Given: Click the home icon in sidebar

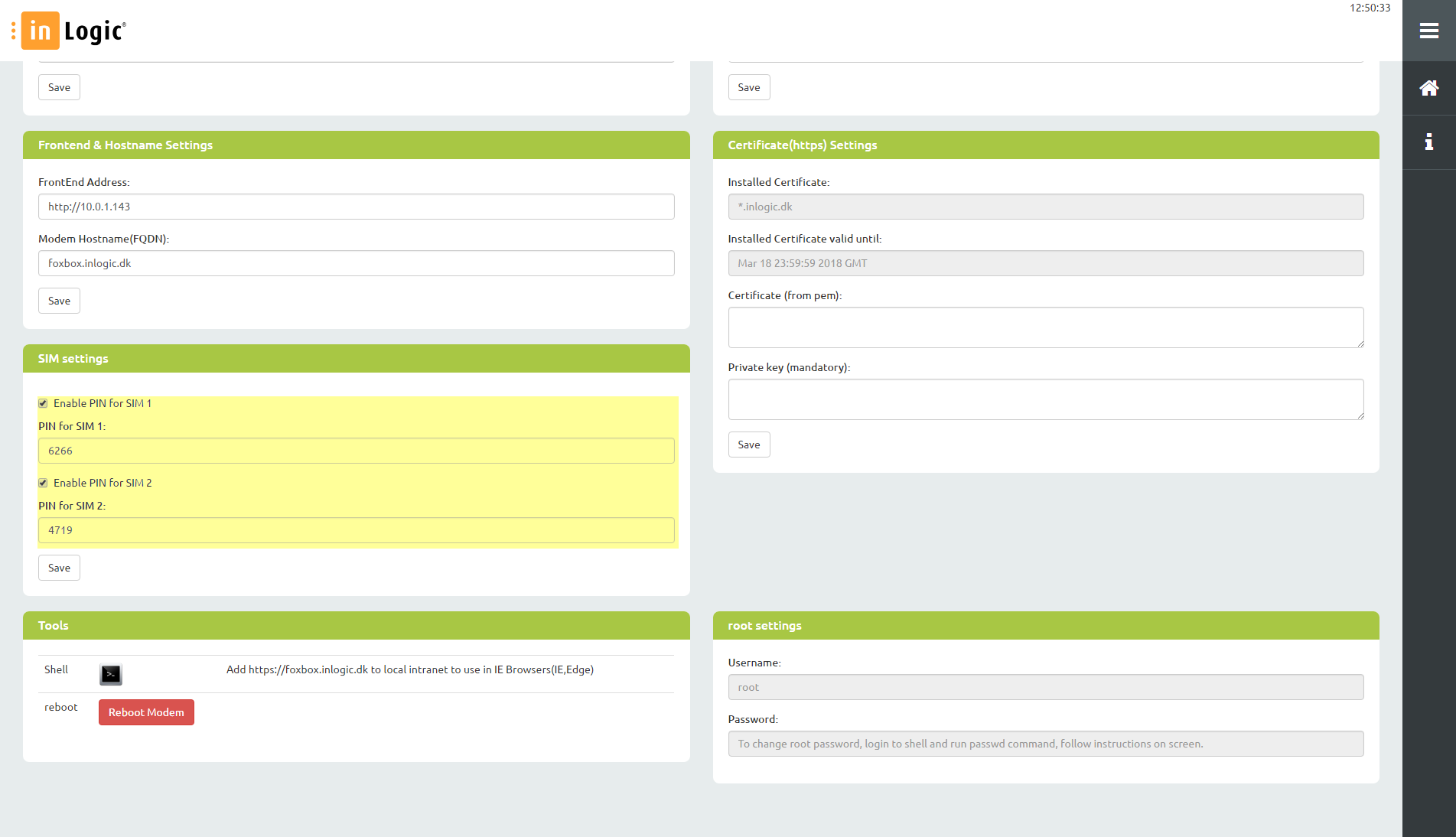Looking at the screenshot, I should 1428,88.
